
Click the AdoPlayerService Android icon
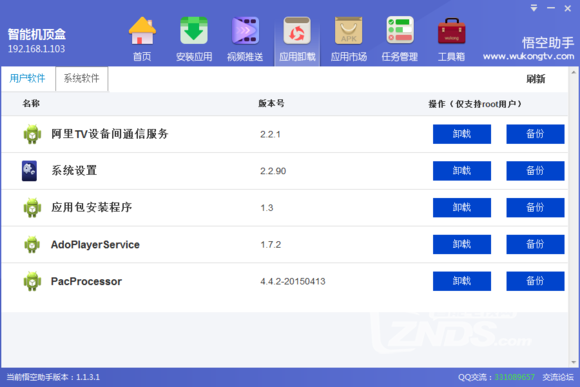click(32, 245)
